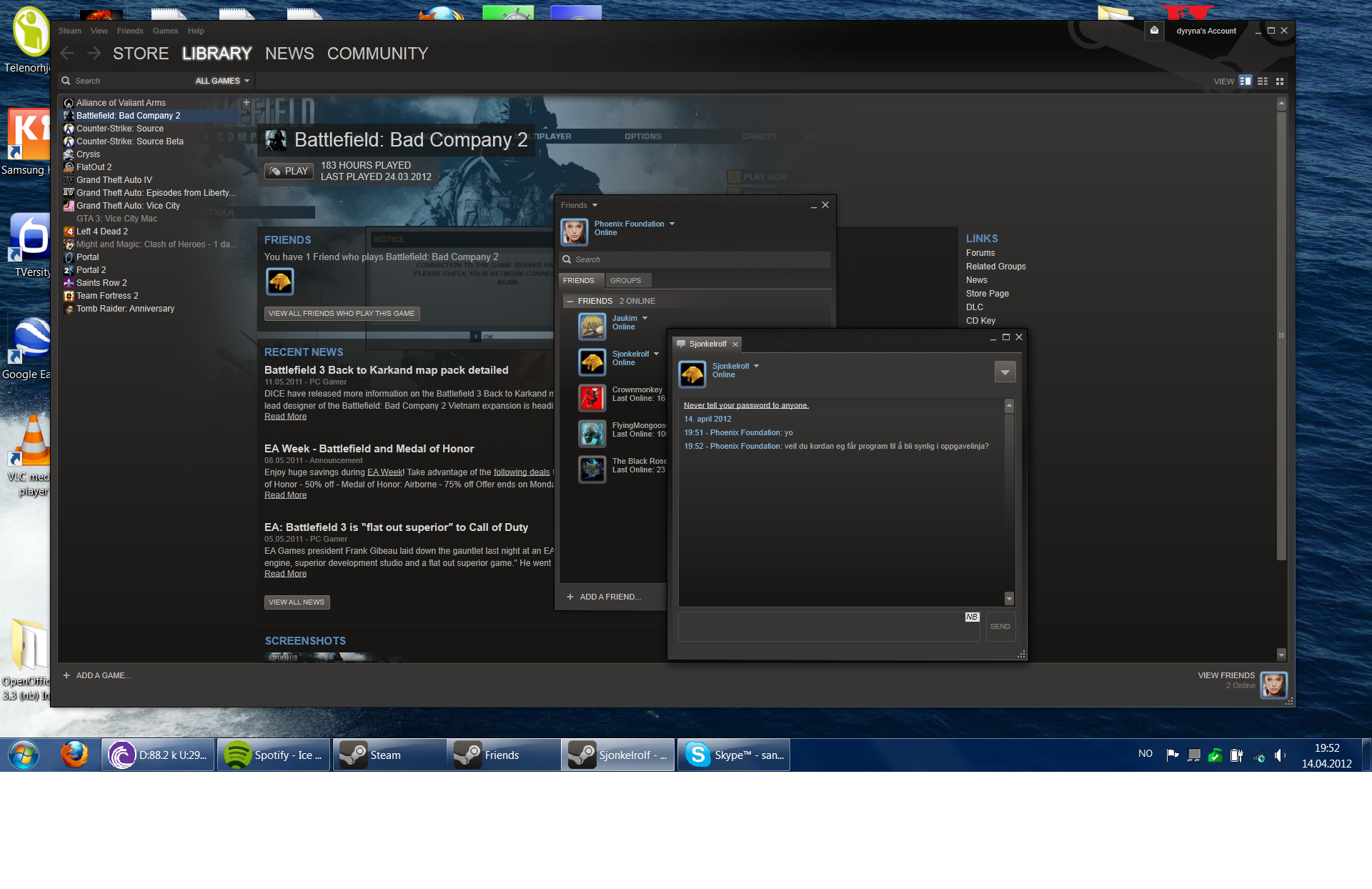This screenshot has height=889, width=1372.
Task: Click the NB language indicator in chat
Action: click(x=972, y=617)
